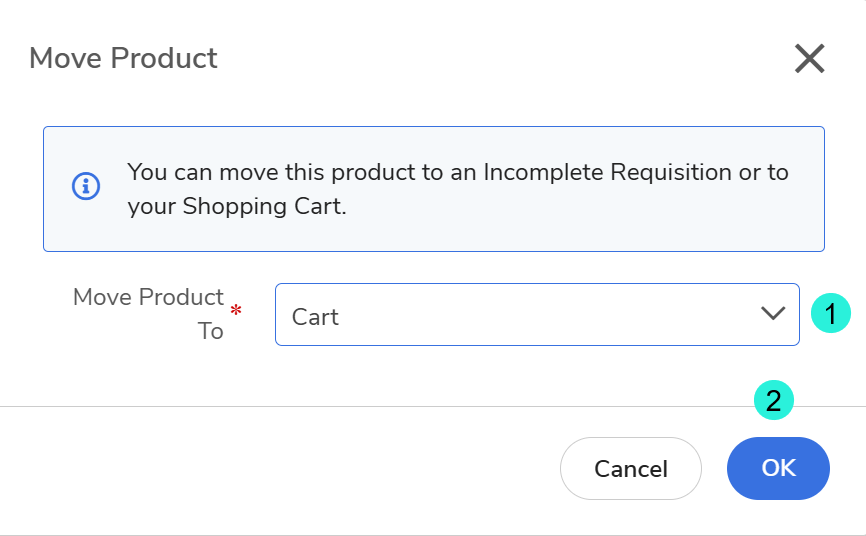Cancel moving the product
This screenshot has width=866, height=536.
click(x=630, y=468)
